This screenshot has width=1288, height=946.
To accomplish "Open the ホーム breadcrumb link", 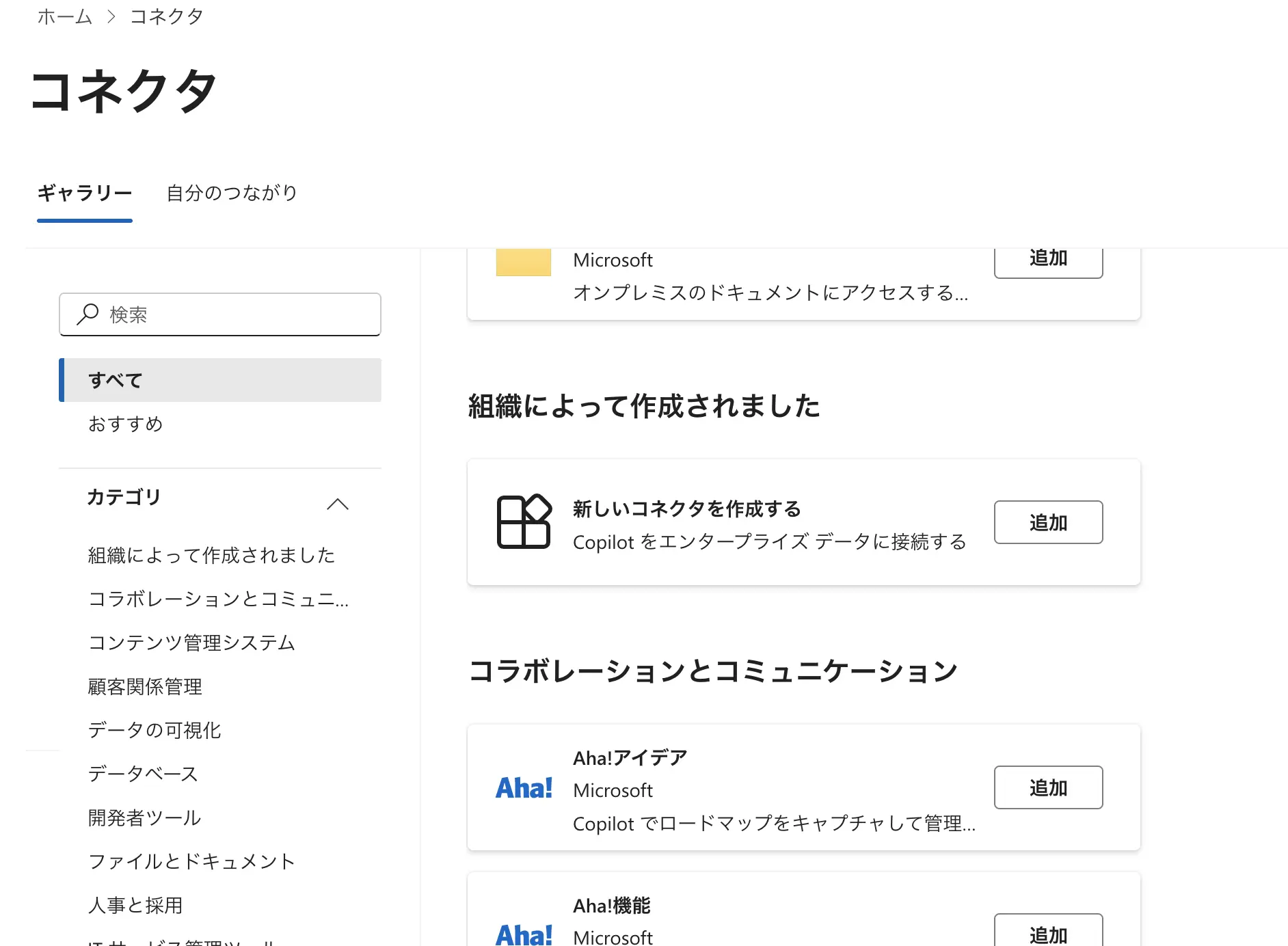I will tap(65, 16).
